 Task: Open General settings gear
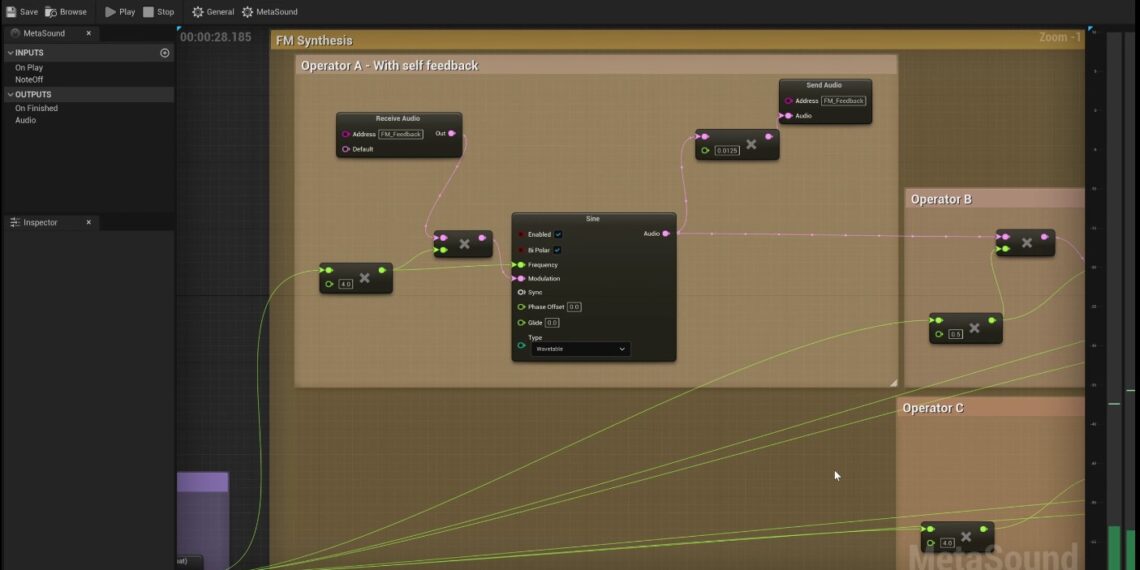click(197, 12)
